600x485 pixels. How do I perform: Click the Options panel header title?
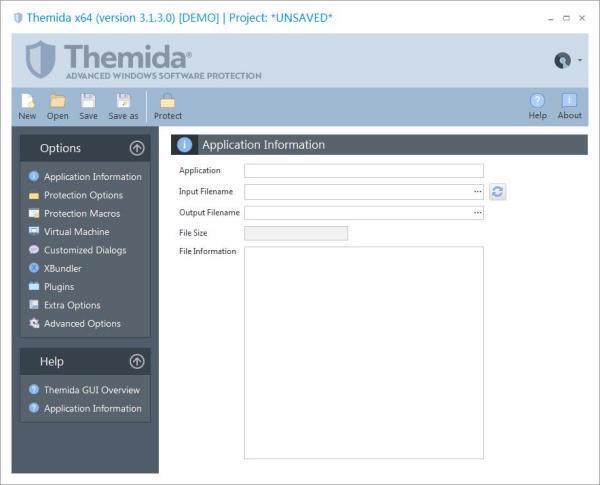pos(60,148)
